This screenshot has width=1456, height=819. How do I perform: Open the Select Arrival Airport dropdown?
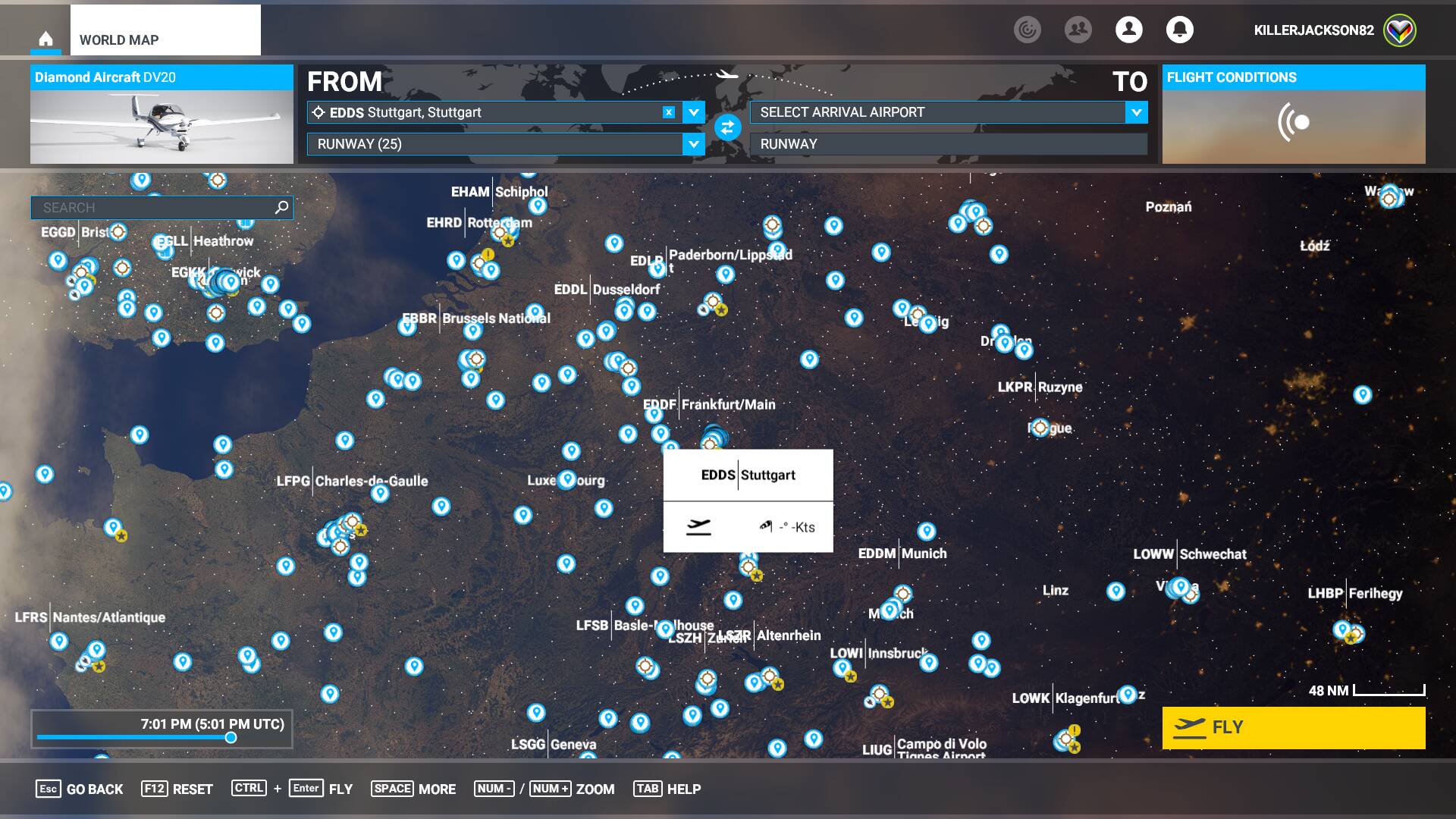[1135, 112]
